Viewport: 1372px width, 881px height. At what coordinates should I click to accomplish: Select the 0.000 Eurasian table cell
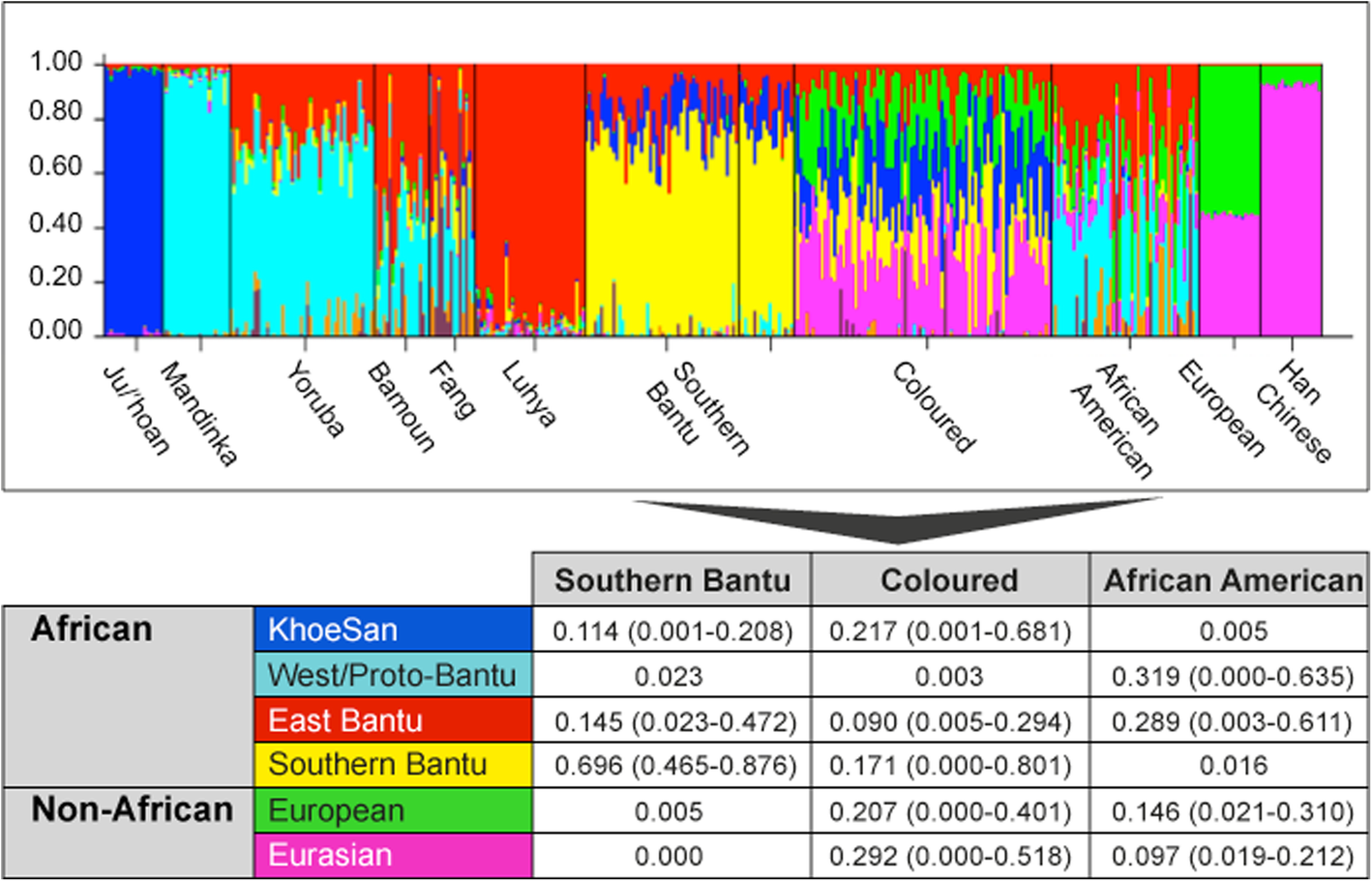(671, 857)
